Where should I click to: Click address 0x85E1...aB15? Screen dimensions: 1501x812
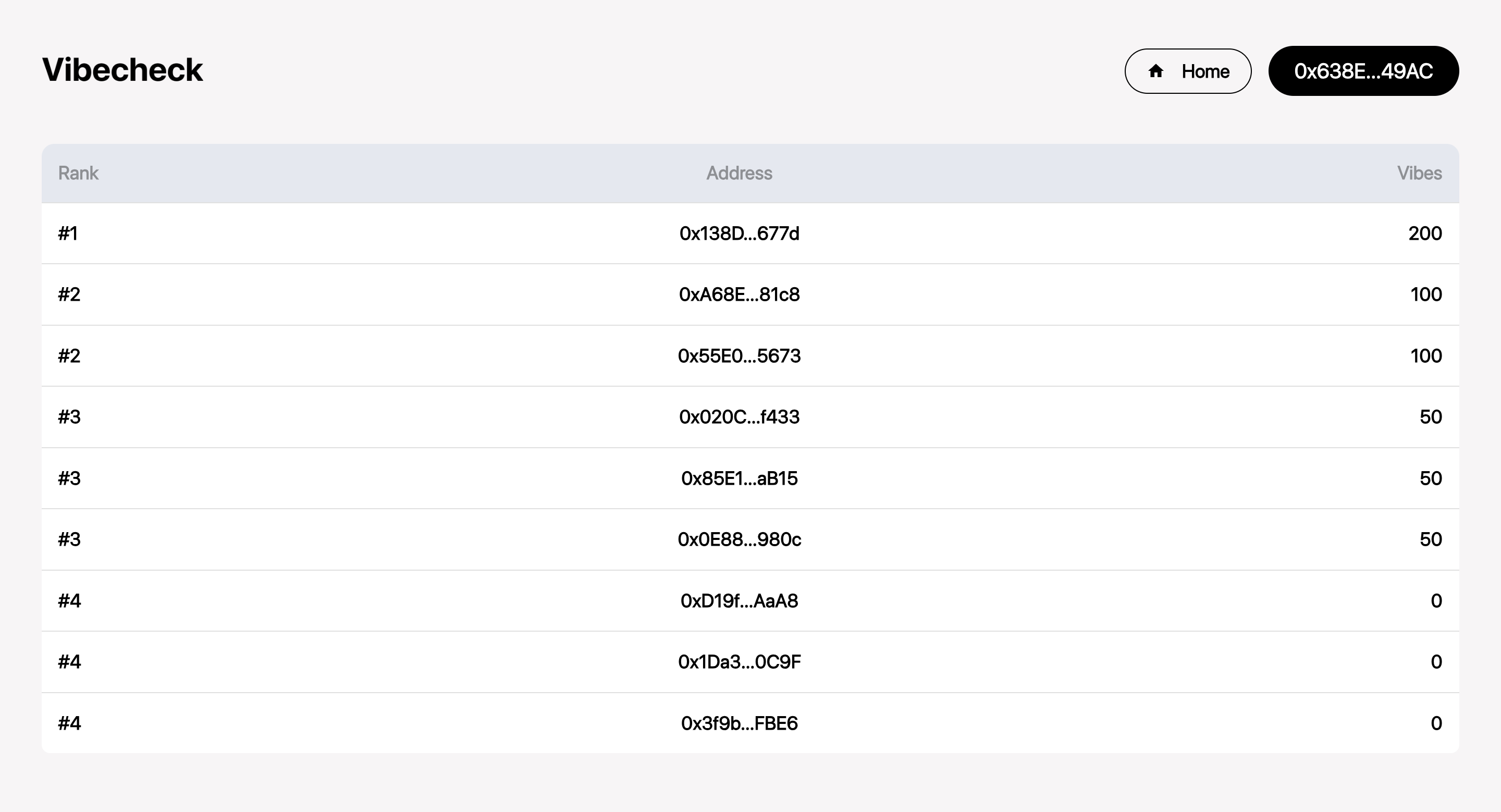coord(739,478)
